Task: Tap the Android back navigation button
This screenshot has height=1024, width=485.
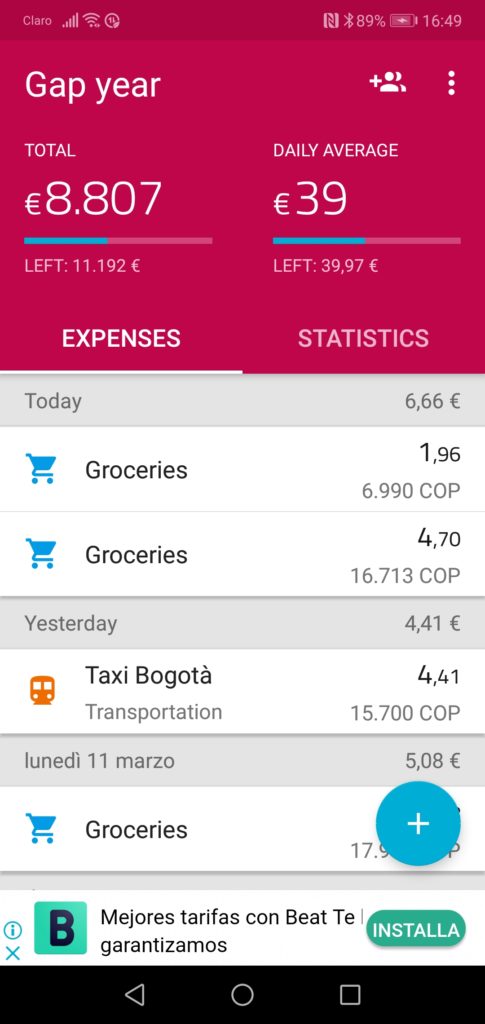Action: tap(134, 995)
